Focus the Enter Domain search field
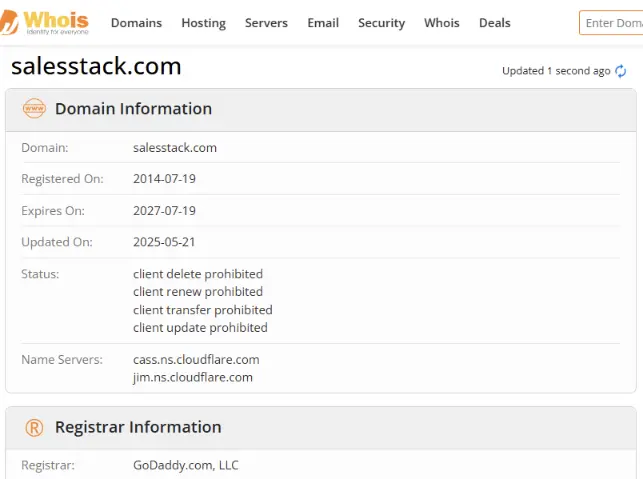Viewport: 643px width, 479px height. coord(611,23)
